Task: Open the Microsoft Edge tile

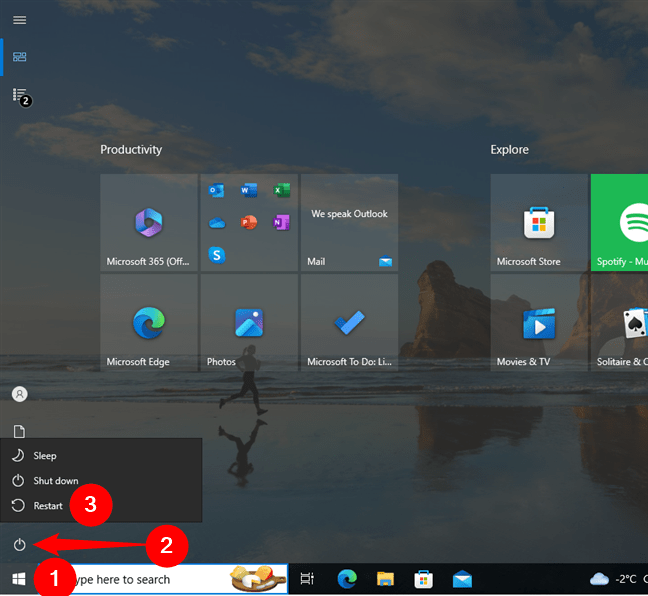Action: 148,322
